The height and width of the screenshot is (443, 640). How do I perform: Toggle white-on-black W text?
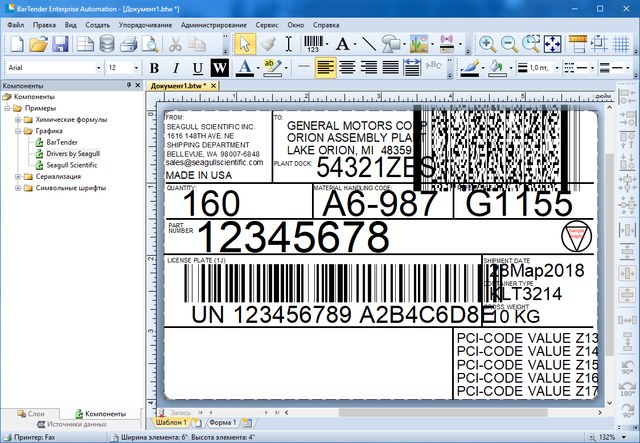click(220, 68)
